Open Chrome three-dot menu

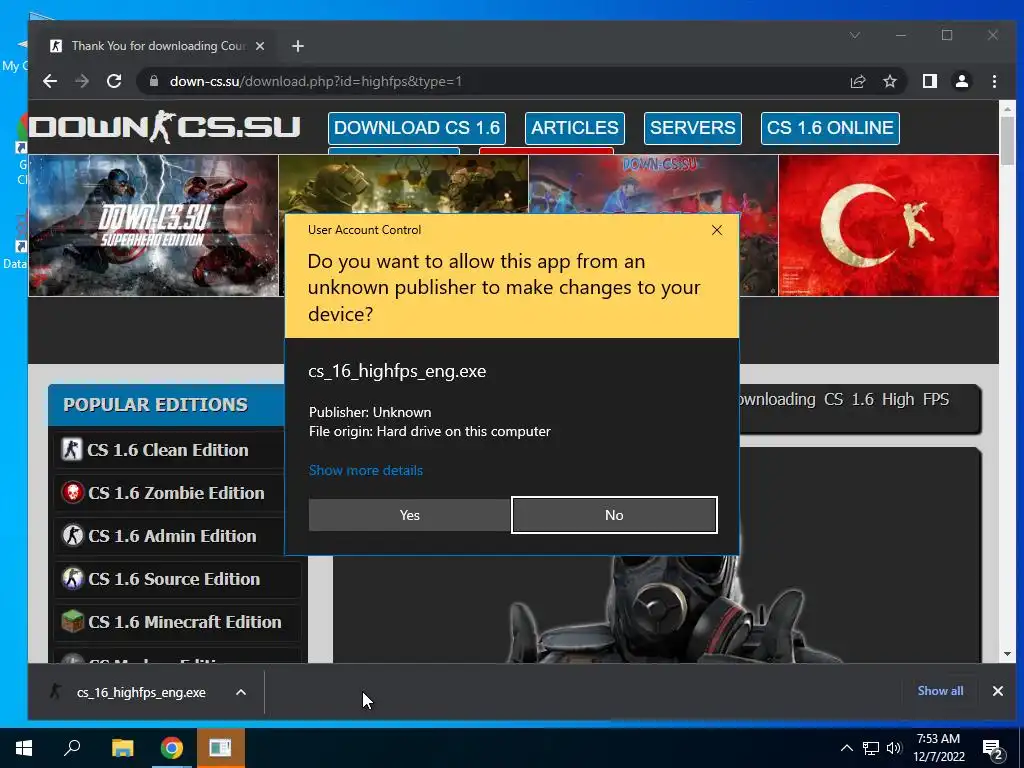994,81
